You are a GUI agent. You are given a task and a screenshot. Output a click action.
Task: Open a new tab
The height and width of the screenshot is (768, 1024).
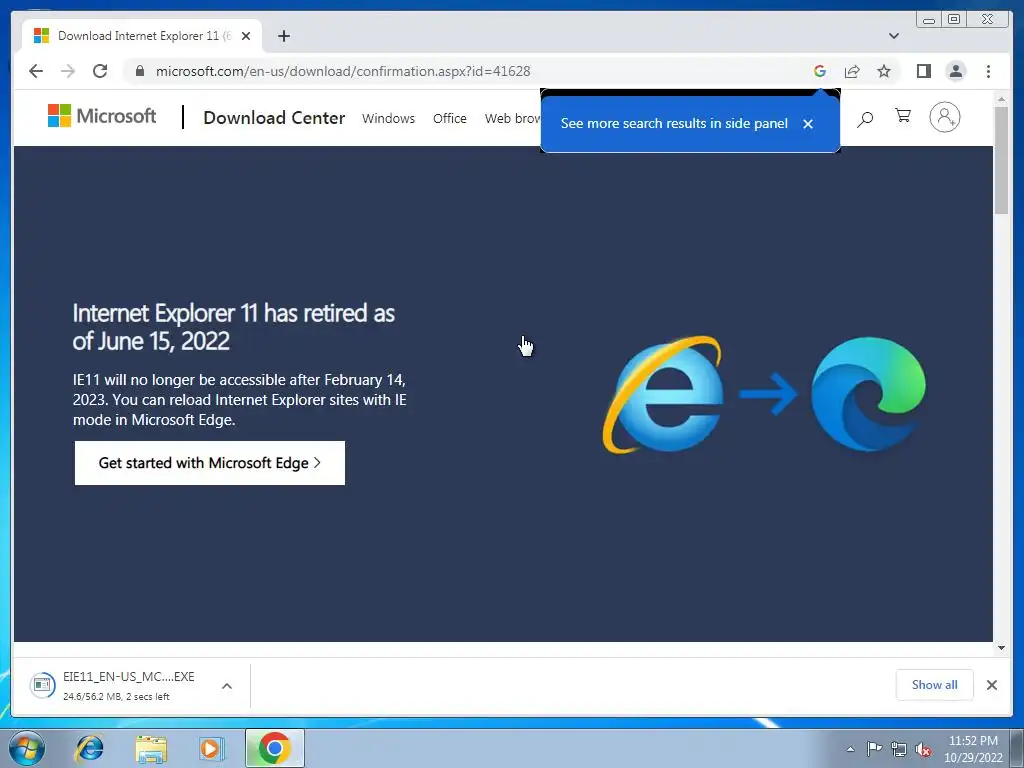[283, 36]
